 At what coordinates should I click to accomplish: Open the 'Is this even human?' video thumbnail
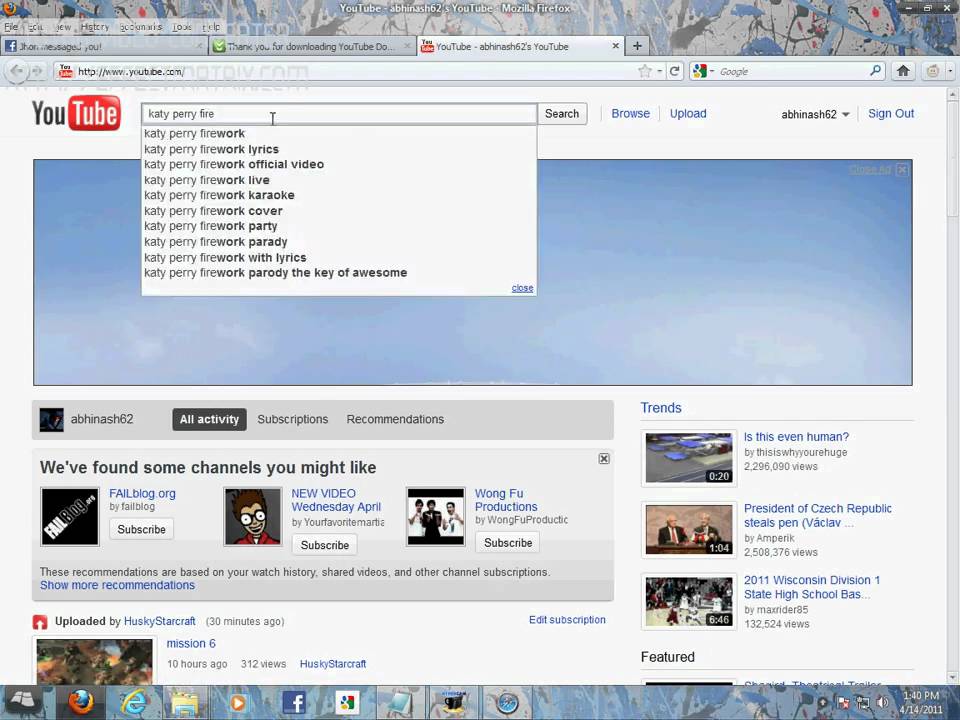click(689, 458)
